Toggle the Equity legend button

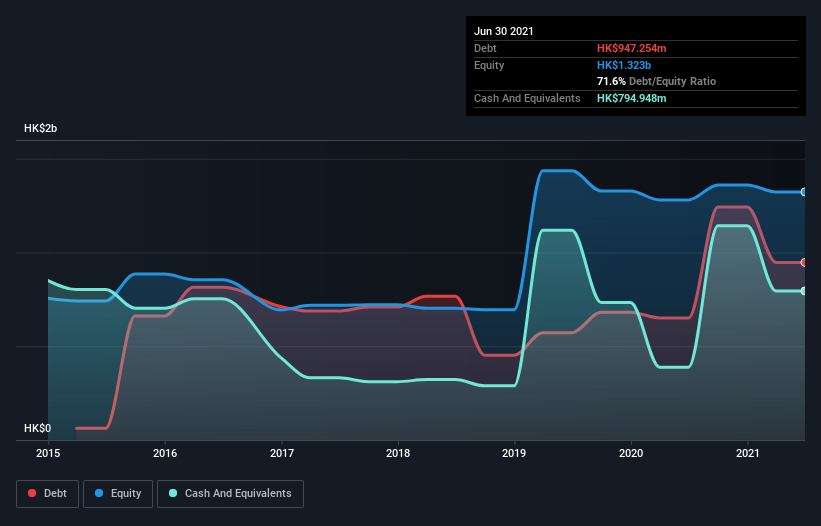pos(118,494)
